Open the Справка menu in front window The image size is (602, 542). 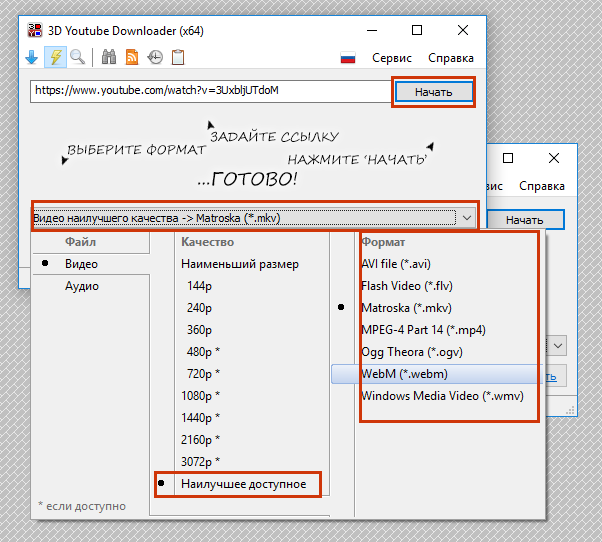451,58
